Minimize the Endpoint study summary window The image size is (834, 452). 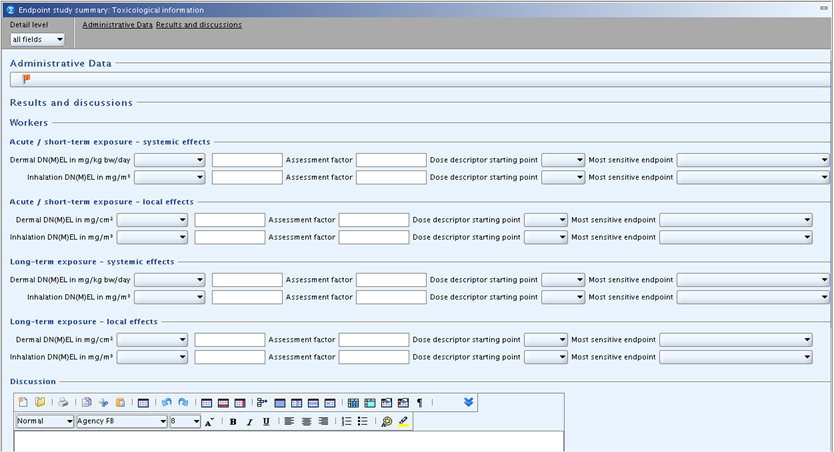pyautogui.click(x=823, y=8)
